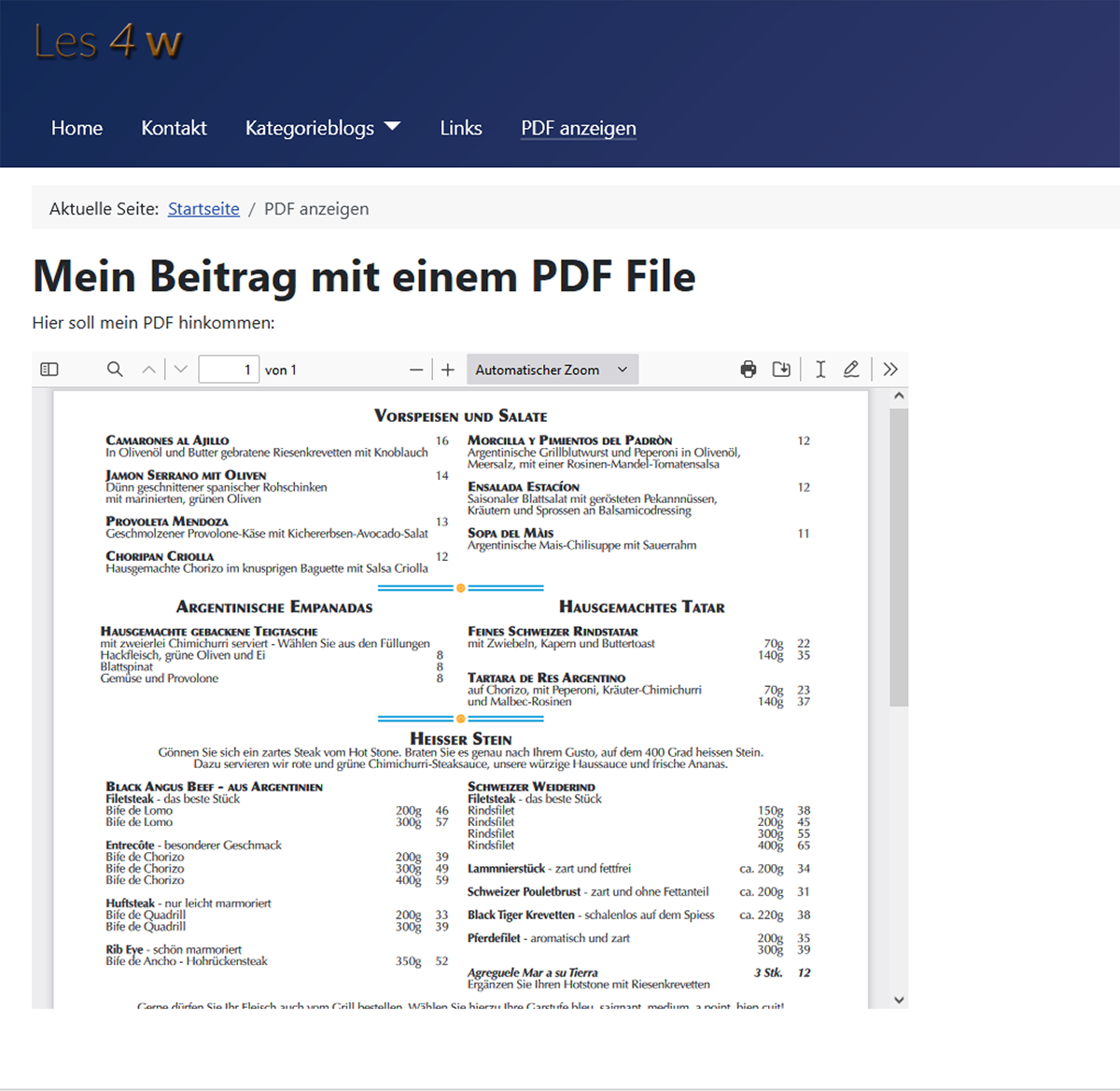The height and width of the screenshot is (1091, 1120).
Task: Expand the Kategorieblogs menu
Action: point(322,128)
